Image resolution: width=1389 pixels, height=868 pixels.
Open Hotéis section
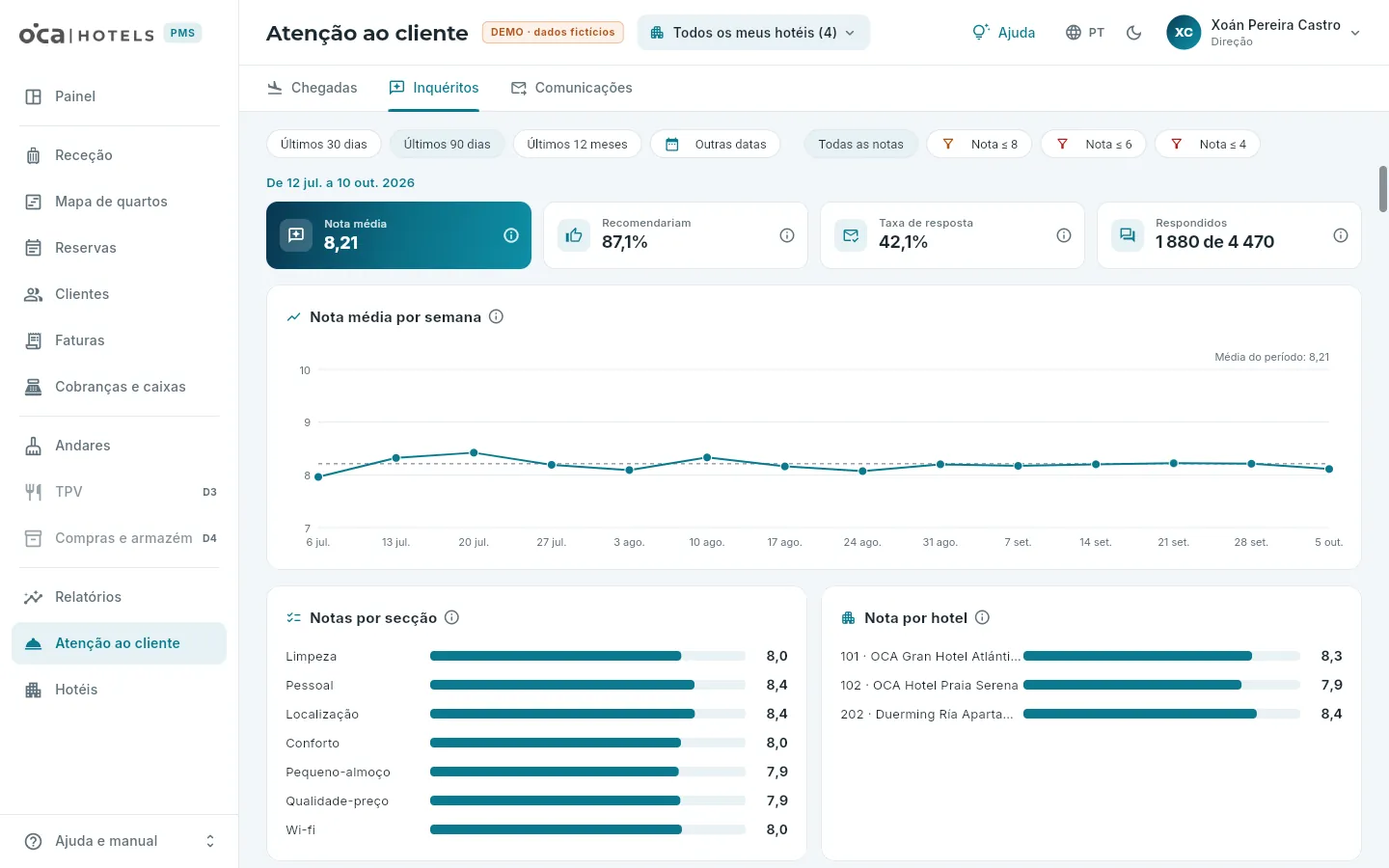(119, 690)
